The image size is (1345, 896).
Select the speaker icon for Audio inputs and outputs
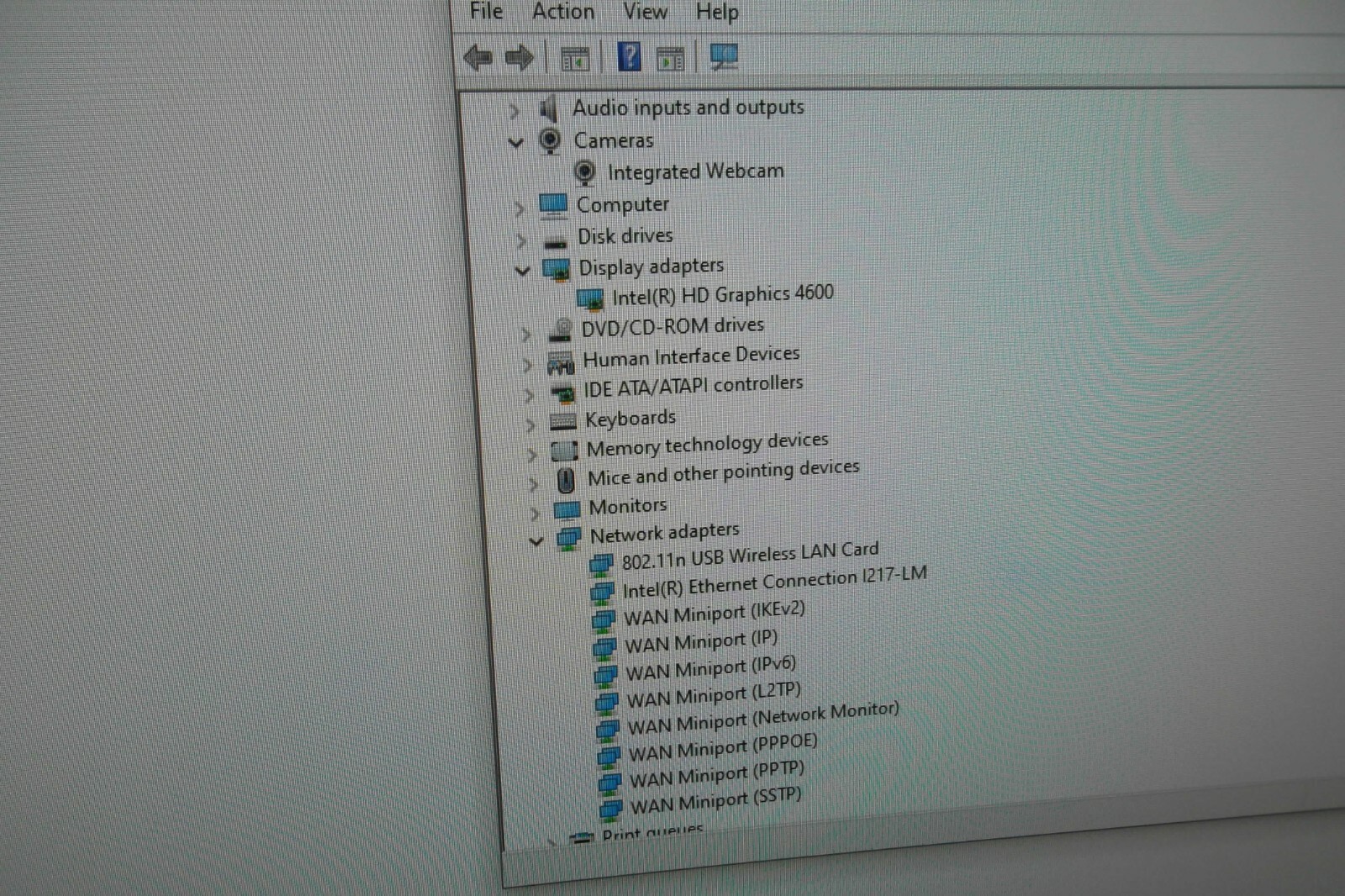[548, 108]
